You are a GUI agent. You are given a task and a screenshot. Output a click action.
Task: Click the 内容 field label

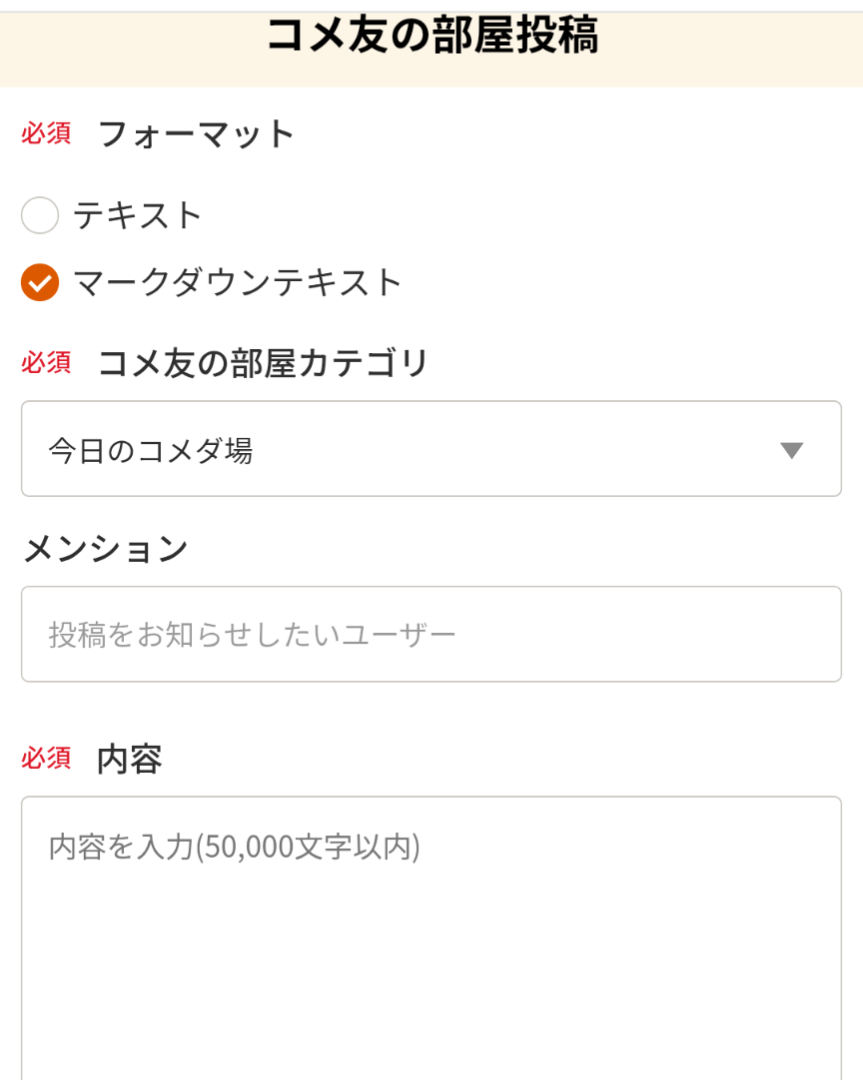[129, 759]
